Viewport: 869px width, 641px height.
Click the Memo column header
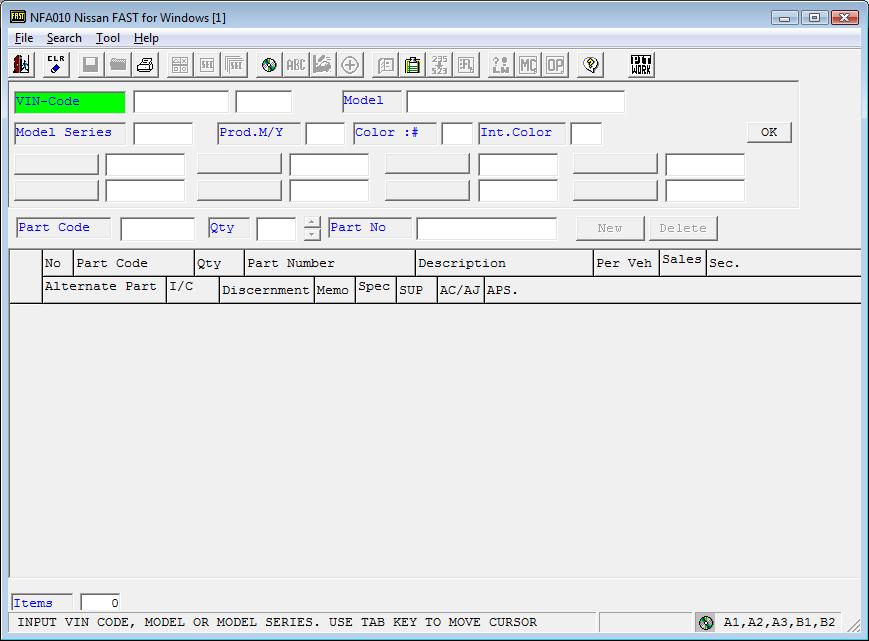[x=335, y=289]
